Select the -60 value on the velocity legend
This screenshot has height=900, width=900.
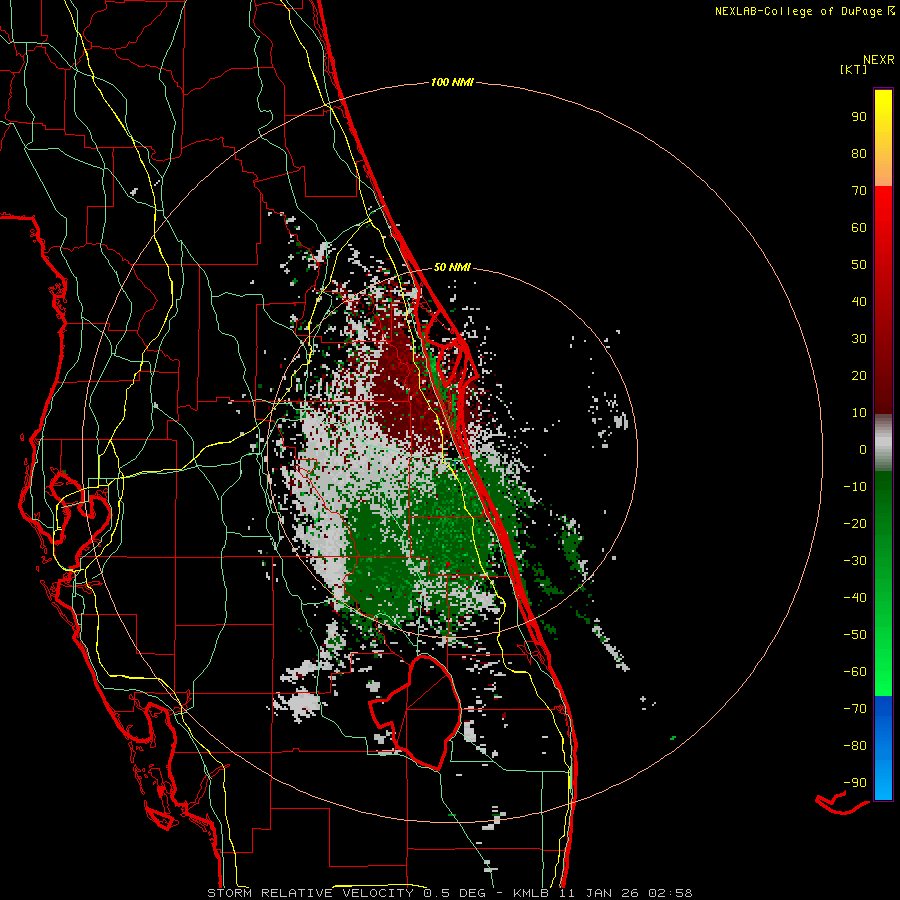point(855,672)
